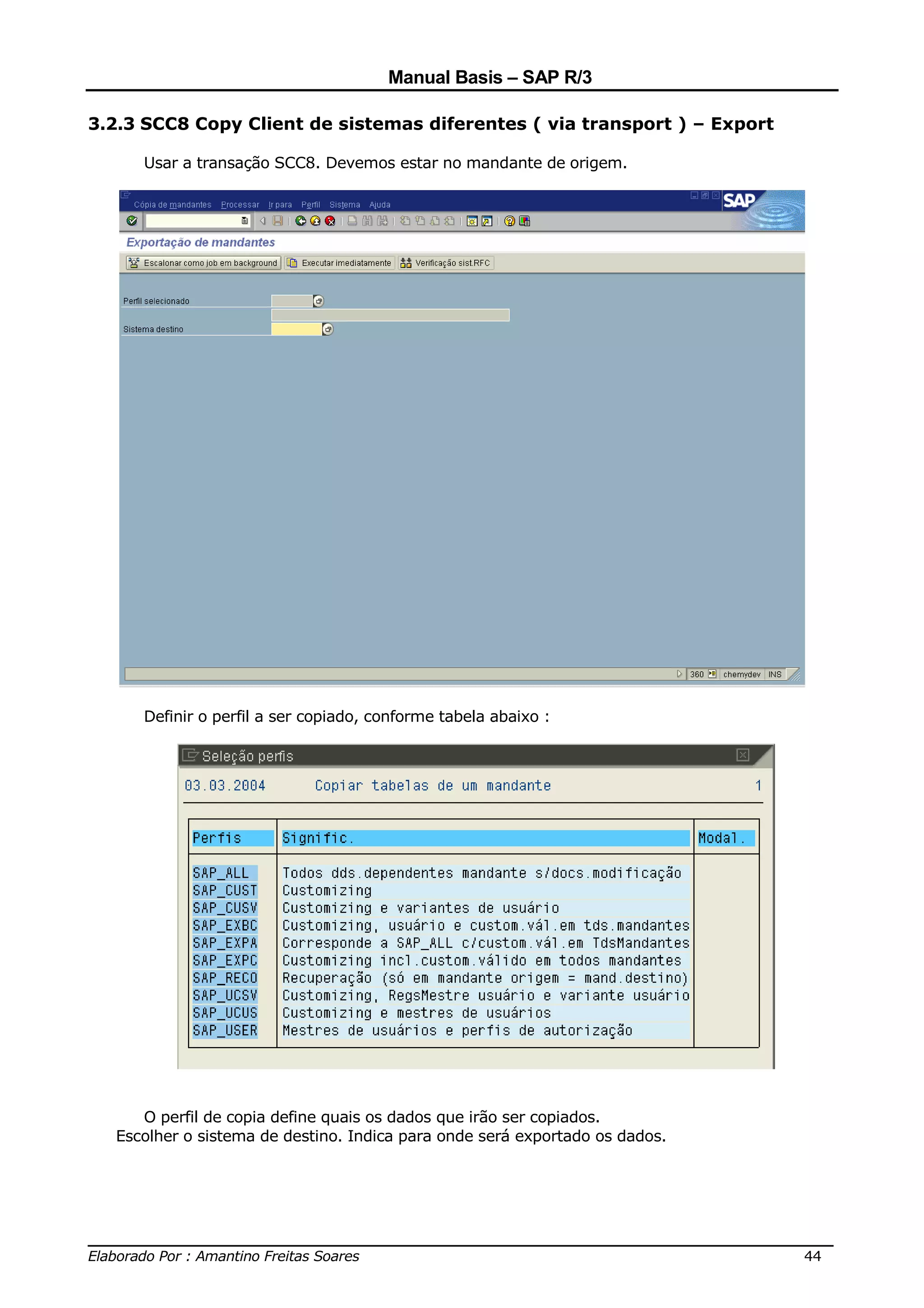The width and height of the screenshot is (924, 1308).
Task: Select the SAP_RECO profile row
Action: click(x=225, y=978)
